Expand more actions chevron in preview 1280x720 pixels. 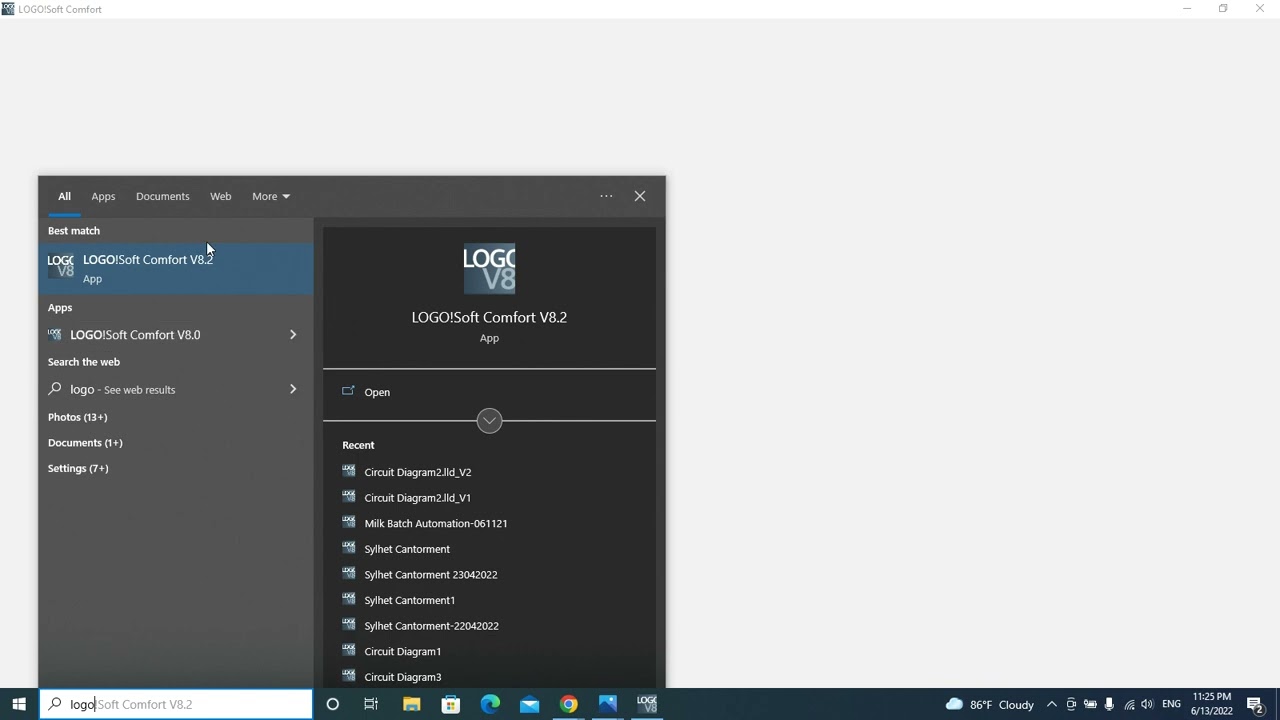pos(489,420)
